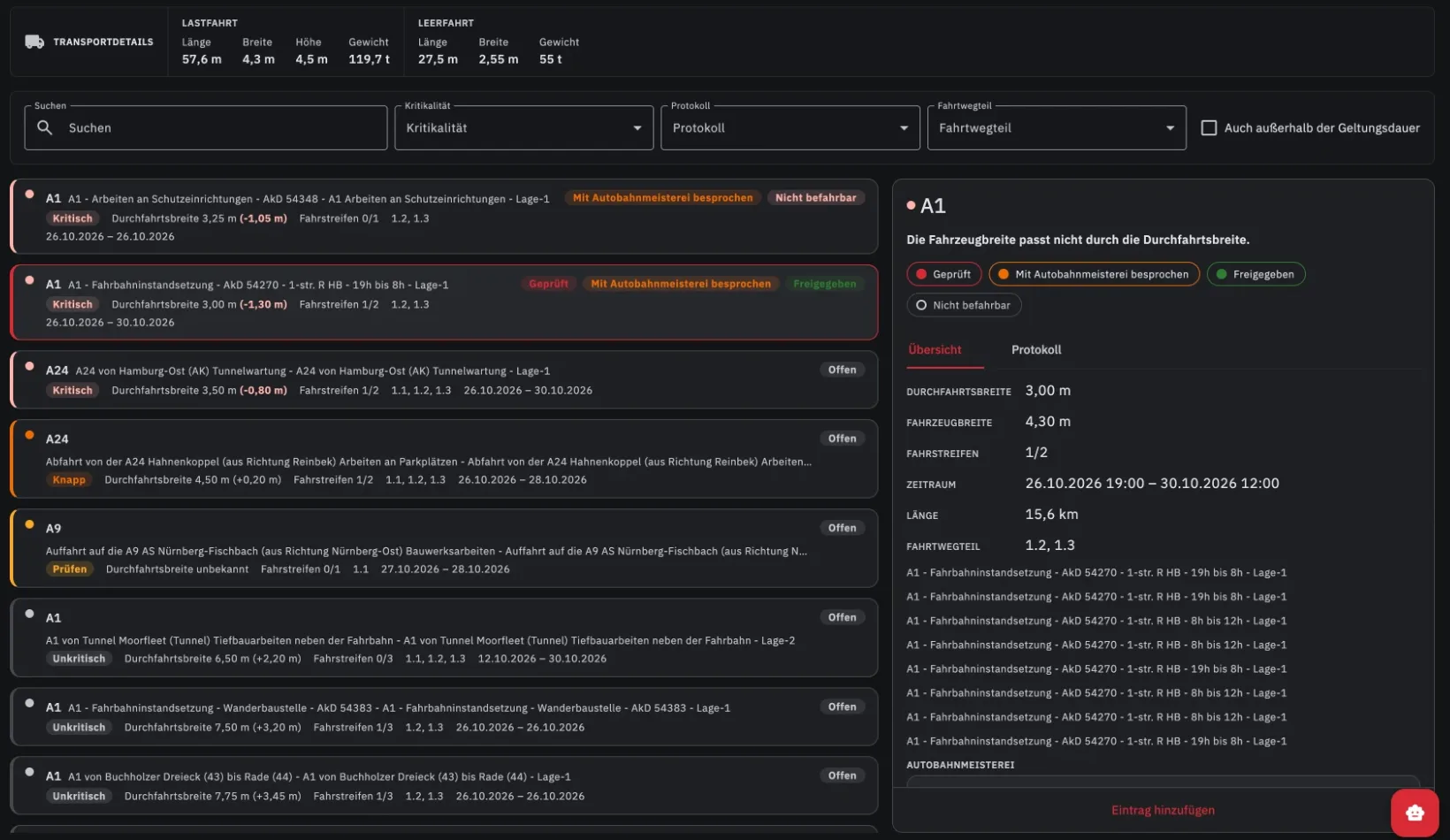Select the A1 Buchholzer Dreieck bis Rade entry
The width and height of the screenshot is (1450, 840).
(x=444, y=785)
